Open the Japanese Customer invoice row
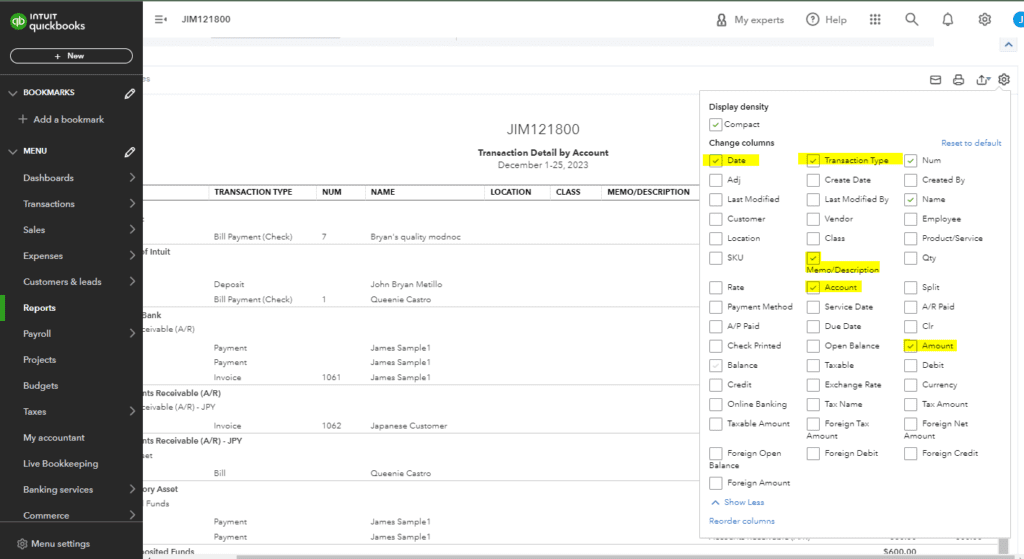The height and width of the screenshot is (559, 1024). pyautogui.click(x=409, y=426)
